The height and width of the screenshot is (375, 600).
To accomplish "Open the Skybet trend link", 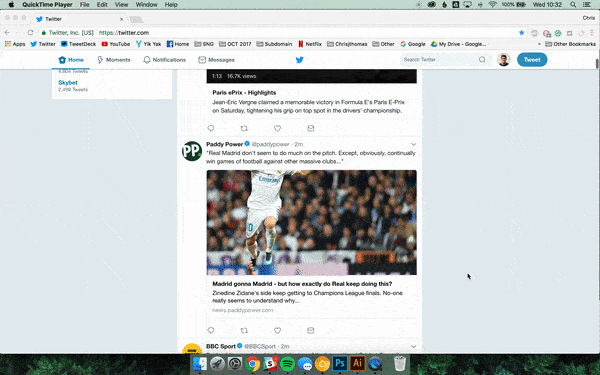I will (x=68, y=83).
